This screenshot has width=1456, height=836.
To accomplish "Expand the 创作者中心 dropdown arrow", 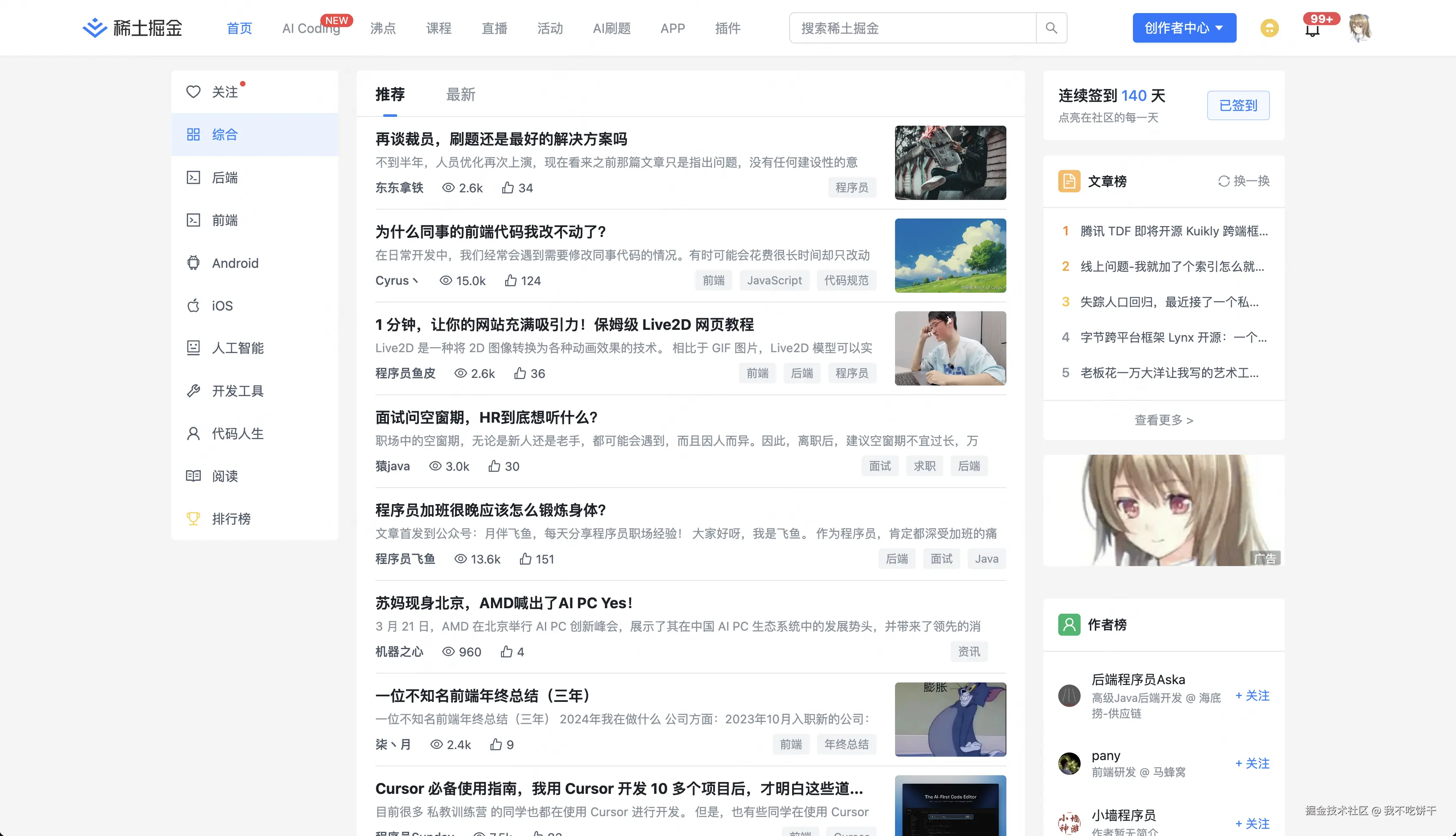I will (x=1219, y=28).
